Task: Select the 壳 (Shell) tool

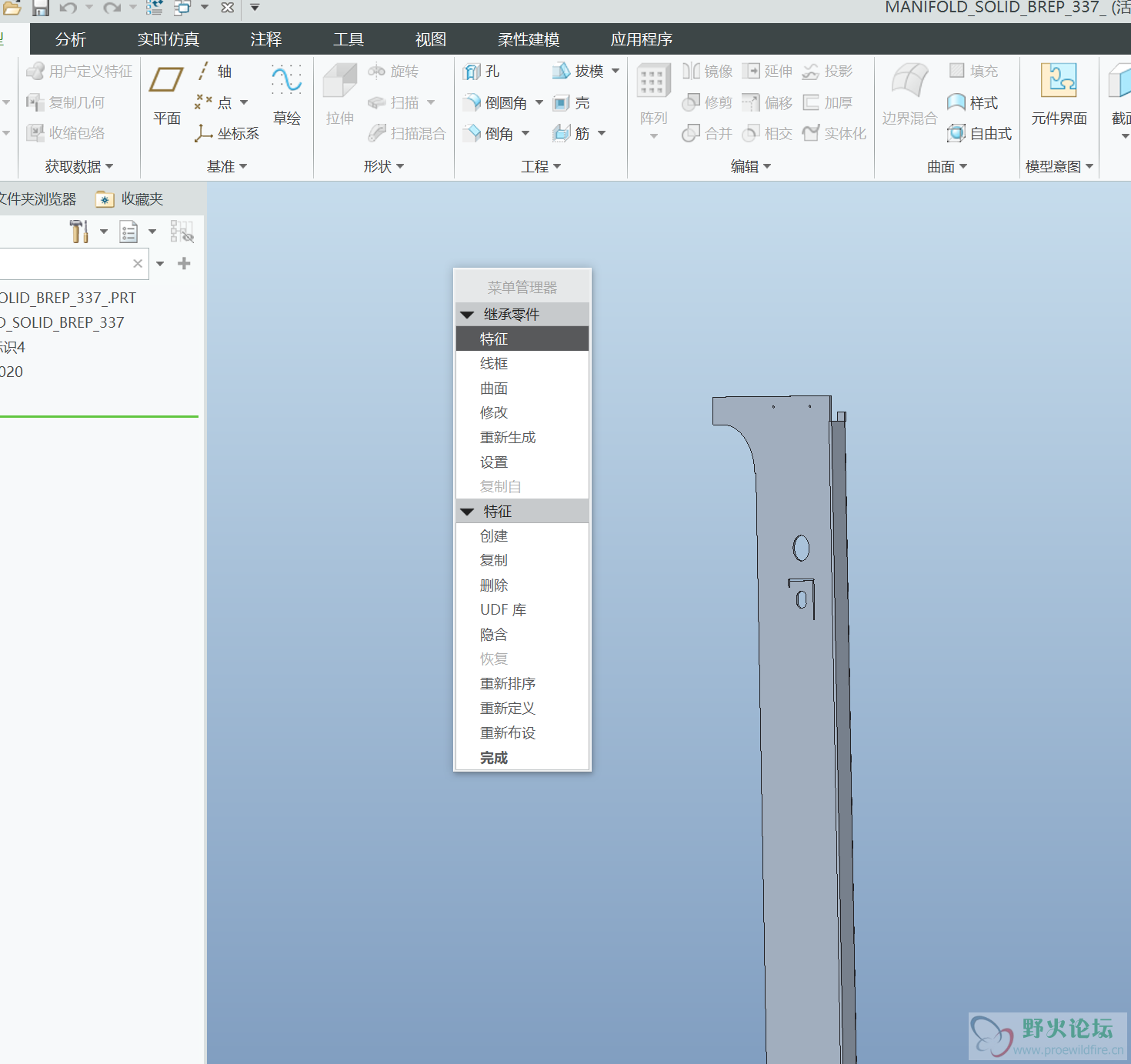Action: (x=571, y=103)
